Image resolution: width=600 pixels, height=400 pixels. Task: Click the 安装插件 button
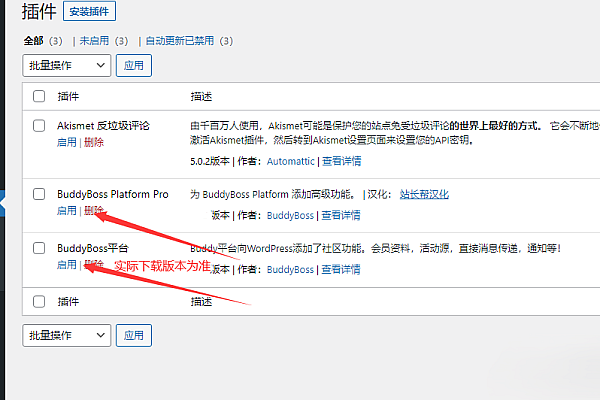[x=89, y=11]
